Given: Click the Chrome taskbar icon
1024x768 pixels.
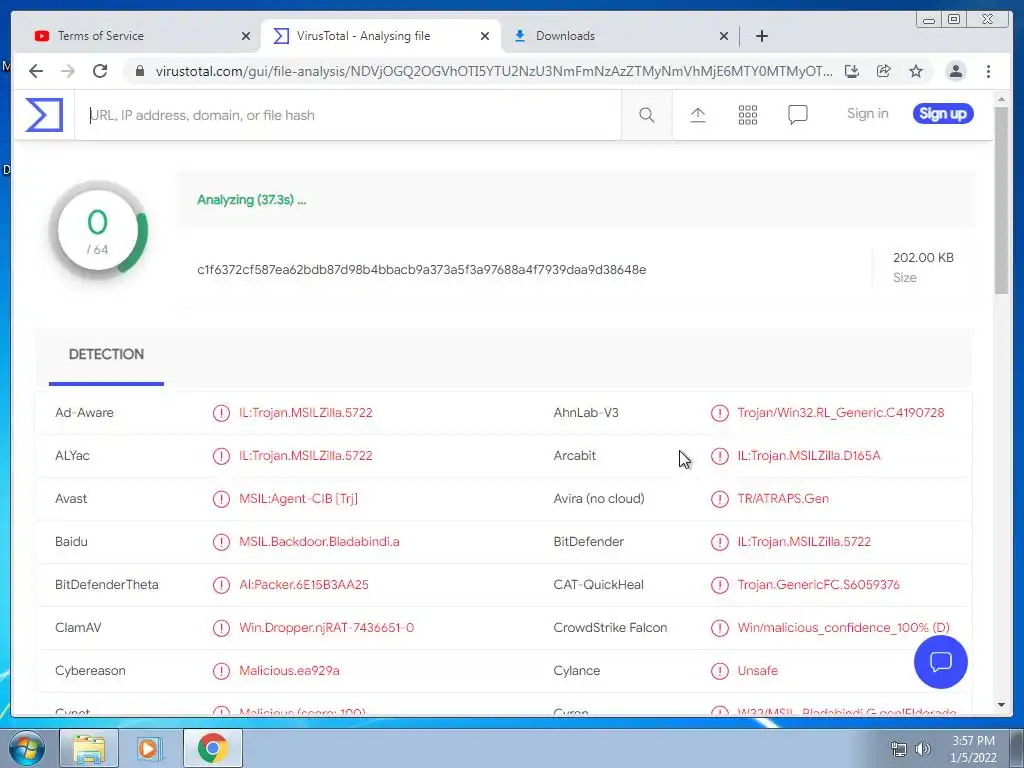Looking at the screenshot, I should [212, 748].
